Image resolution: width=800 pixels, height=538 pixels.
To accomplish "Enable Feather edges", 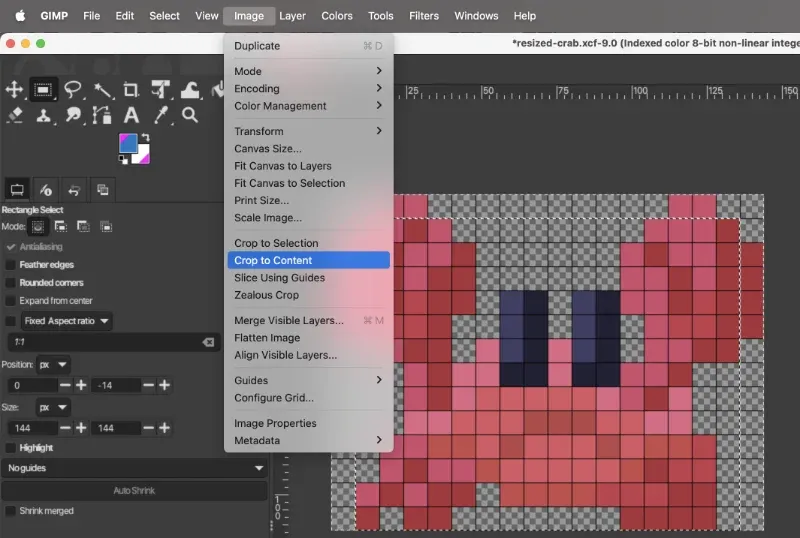I will point(10,265).
